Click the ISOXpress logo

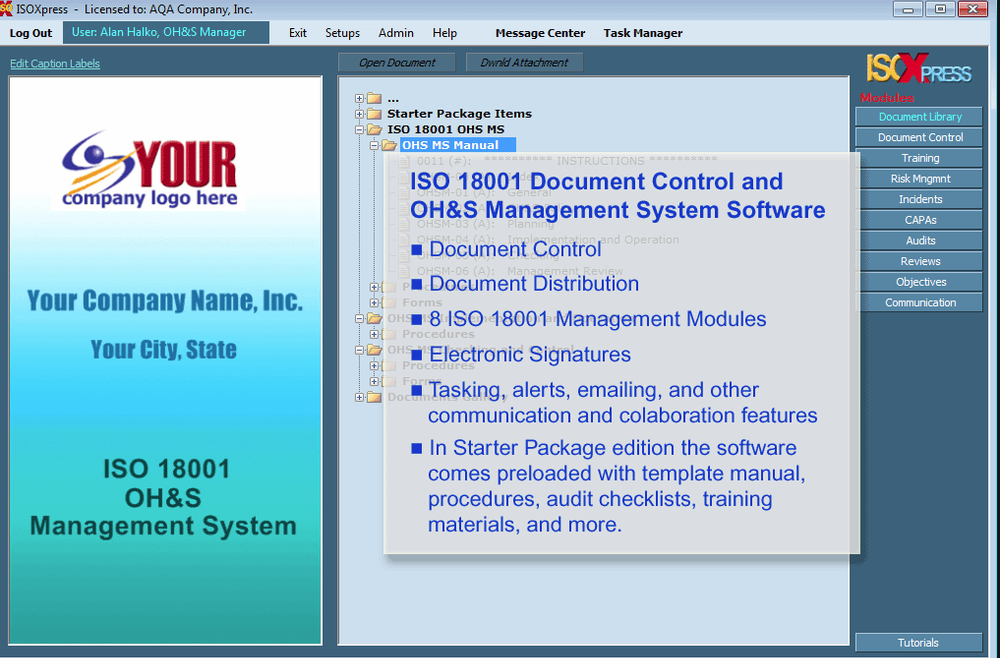pos(918,69)
